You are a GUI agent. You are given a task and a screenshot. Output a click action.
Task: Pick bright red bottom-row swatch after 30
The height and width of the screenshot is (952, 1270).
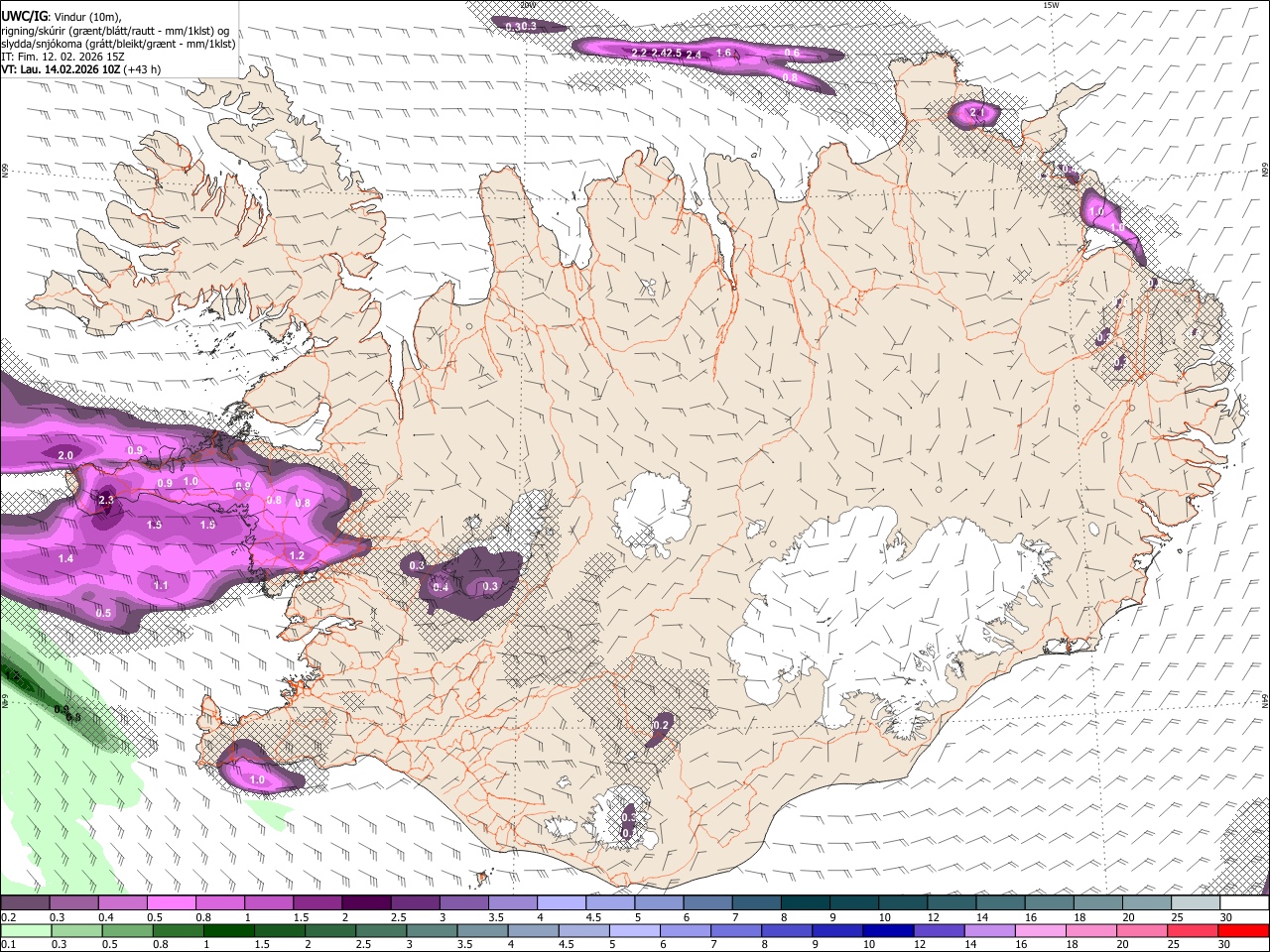point(1242,930)
